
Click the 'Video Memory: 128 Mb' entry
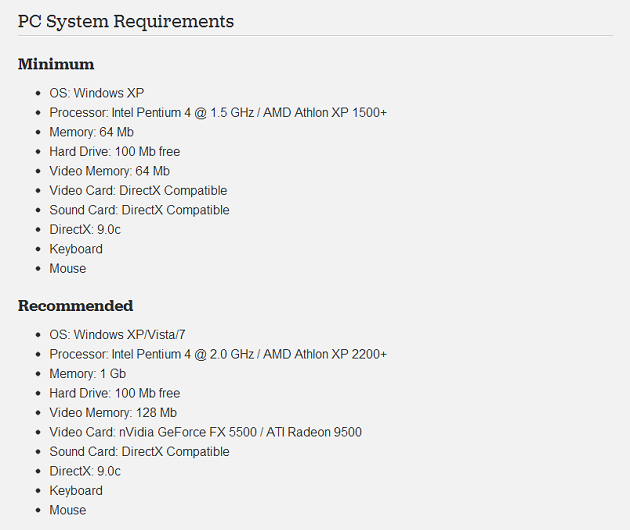[x=113, y=413]
